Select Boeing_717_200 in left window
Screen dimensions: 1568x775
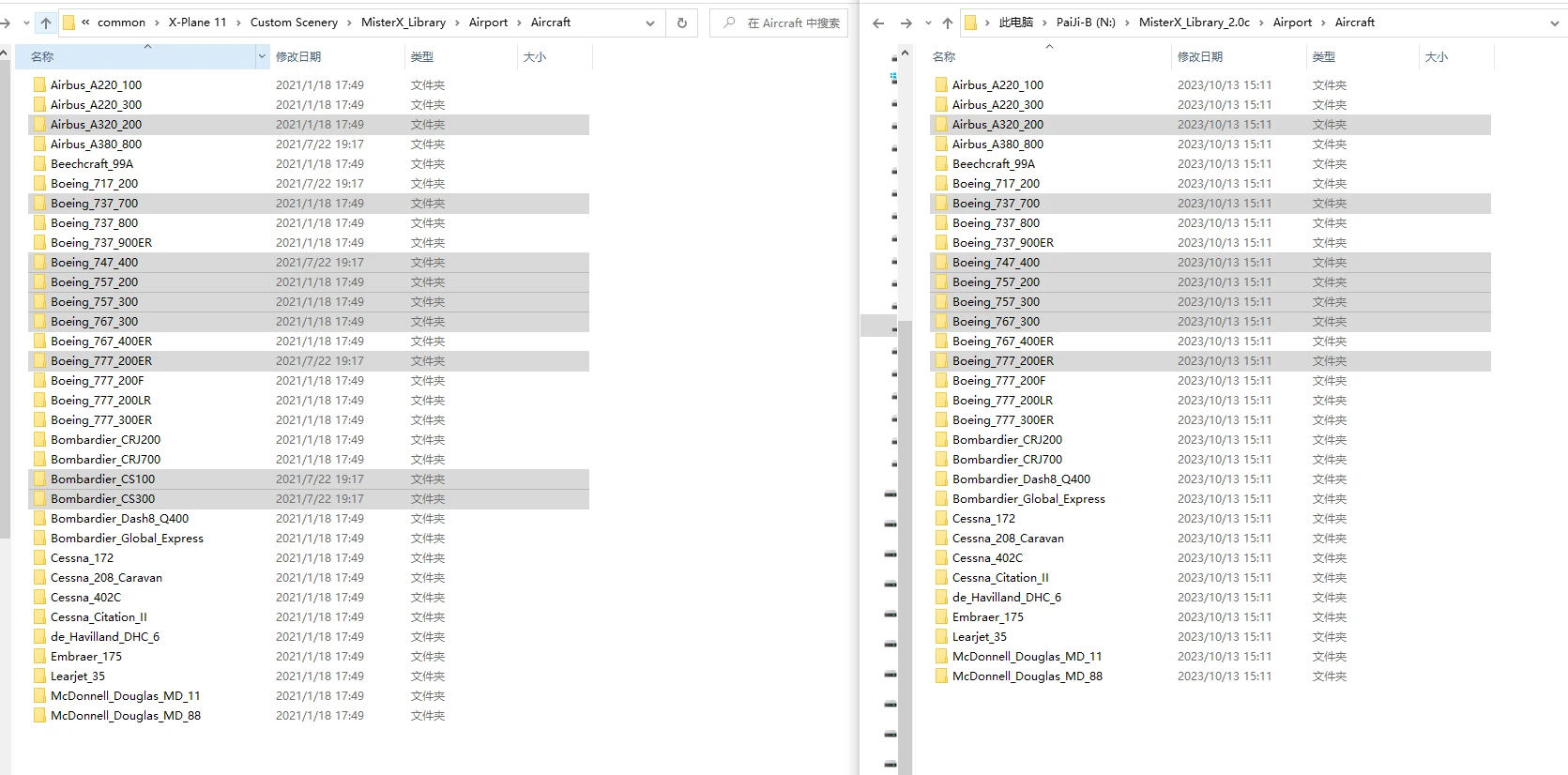[x=309, y=183]
